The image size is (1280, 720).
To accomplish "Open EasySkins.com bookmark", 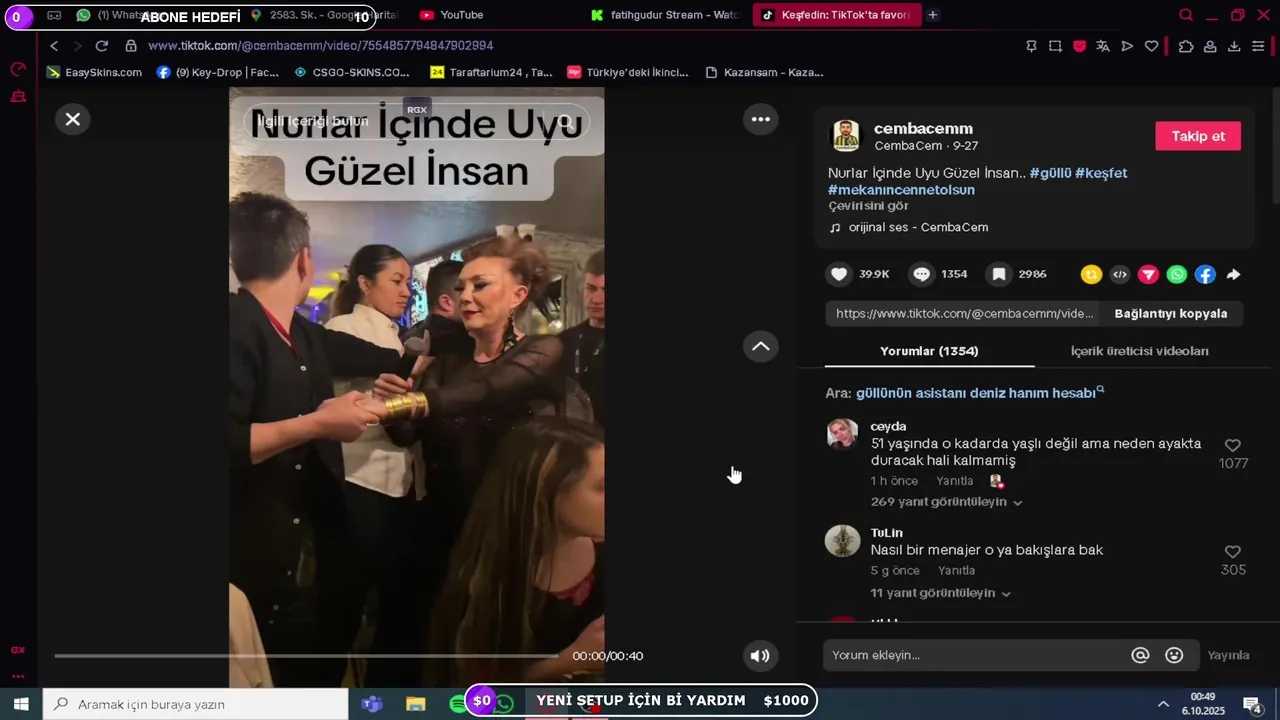I will click(94, 72).
